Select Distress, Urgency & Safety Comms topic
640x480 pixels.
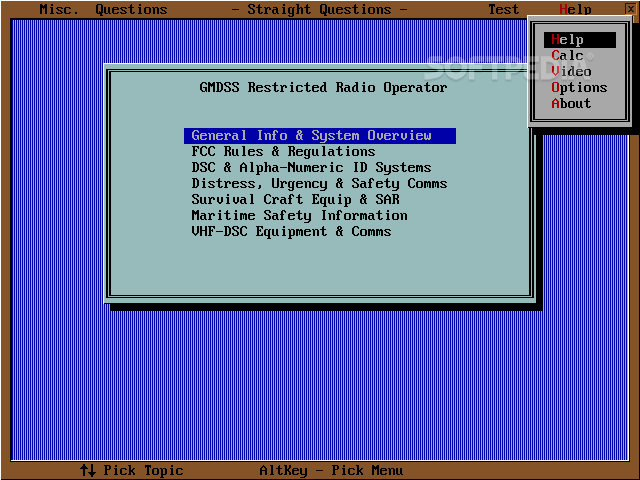(x=319, y=184)
